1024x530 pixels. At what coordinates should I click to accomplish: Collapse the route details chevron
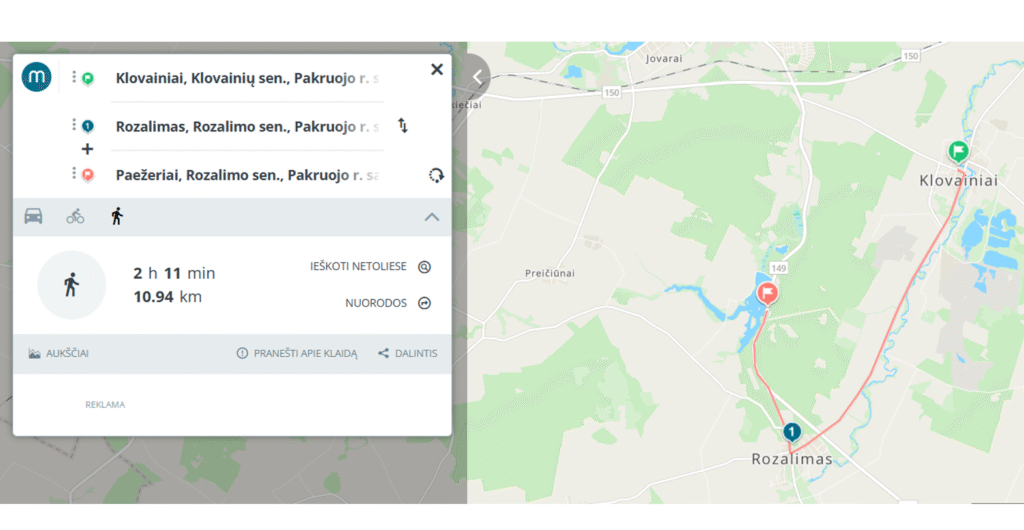[x=432, y=217]
